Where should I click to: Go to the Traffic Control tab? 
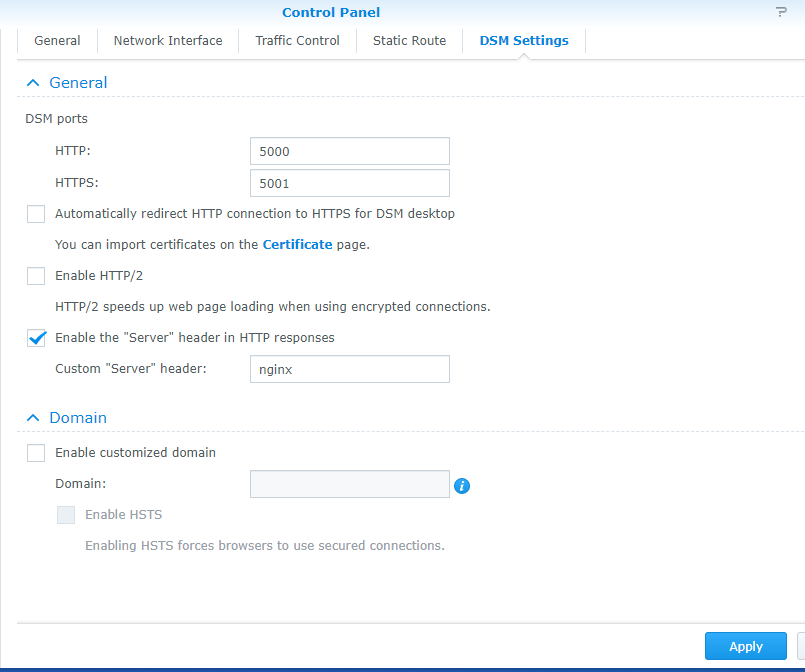tap(297, 41)
